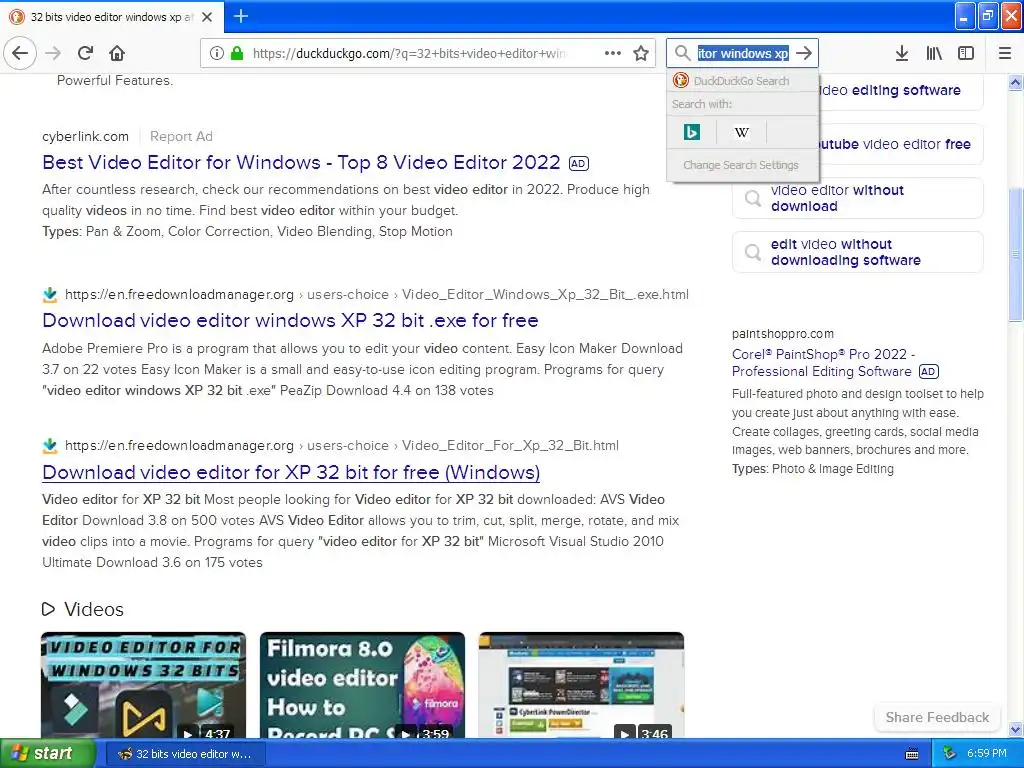Click the 6:59 PM system clock
Image resolution: width=1024 pixels, height=768 pixels.
point(987,754)
